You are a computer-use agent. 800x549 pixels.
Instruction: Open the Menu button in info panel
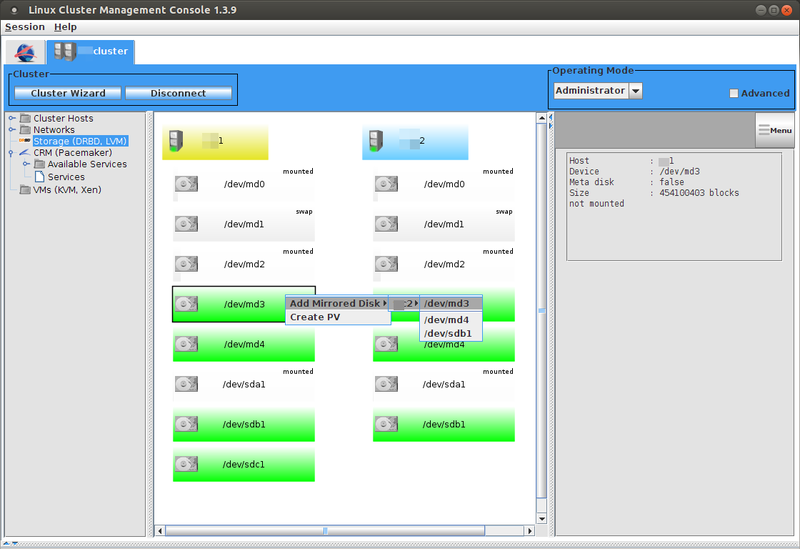[x=774, y=131]
